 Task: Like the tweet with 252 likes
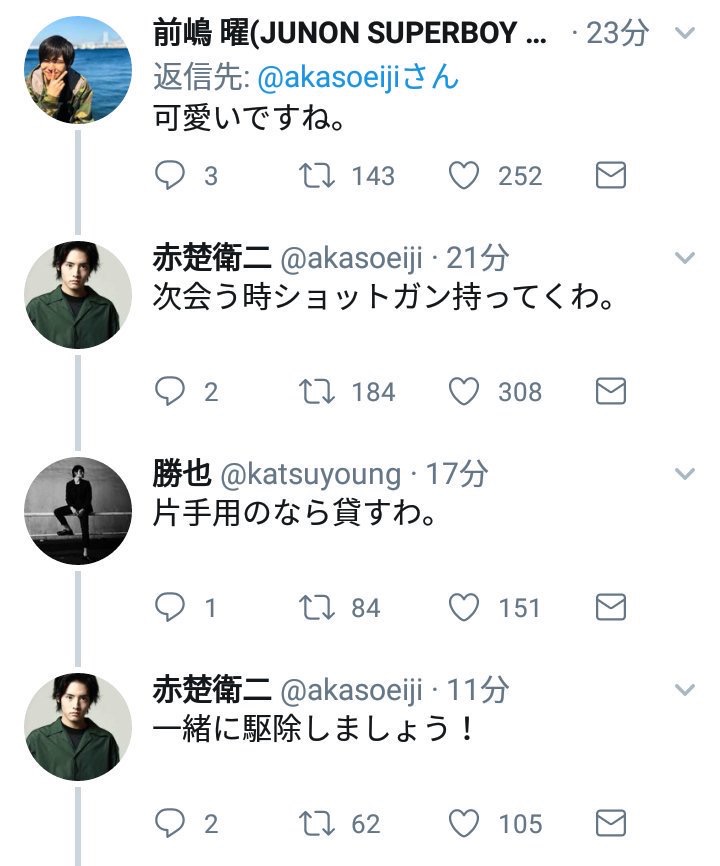(463, 176)
